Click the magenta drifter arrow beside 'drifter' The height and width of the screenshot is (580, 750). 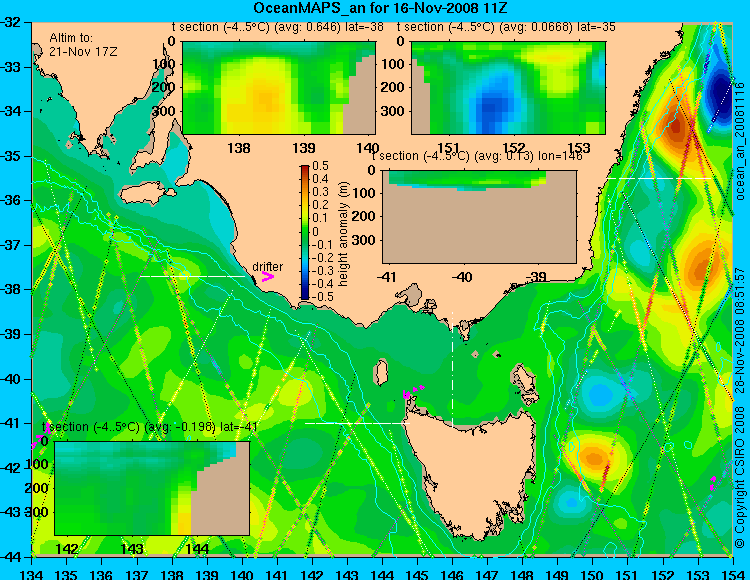(268, 276)
